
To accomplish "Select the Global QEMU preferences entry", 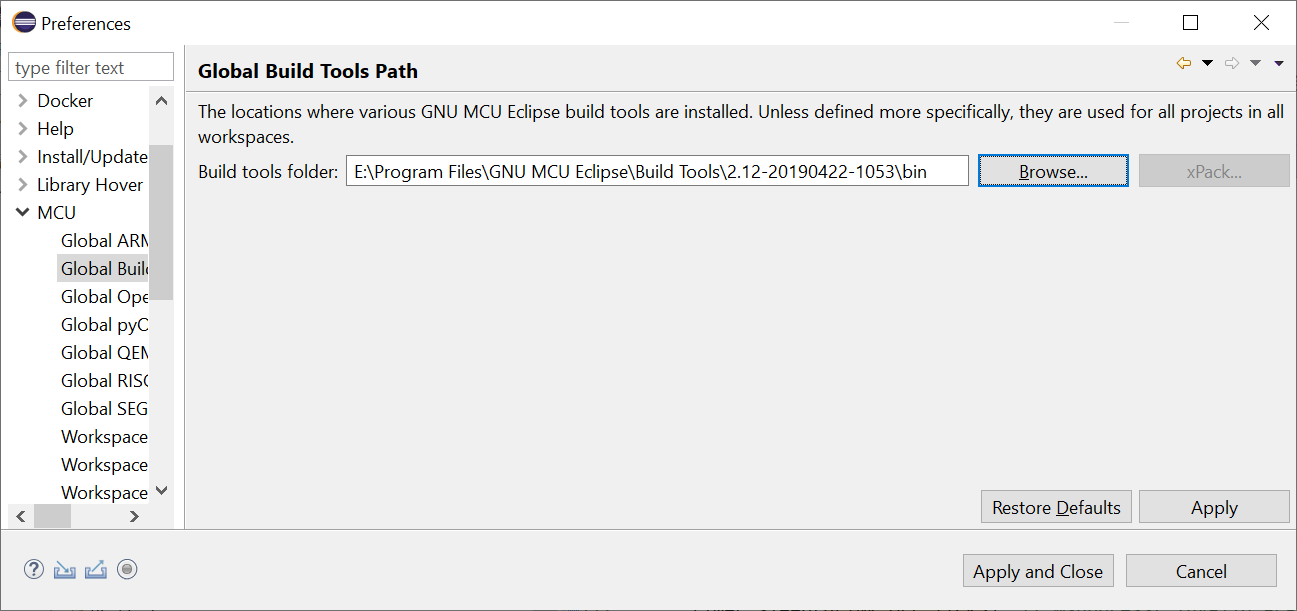I will pos(104,352).
